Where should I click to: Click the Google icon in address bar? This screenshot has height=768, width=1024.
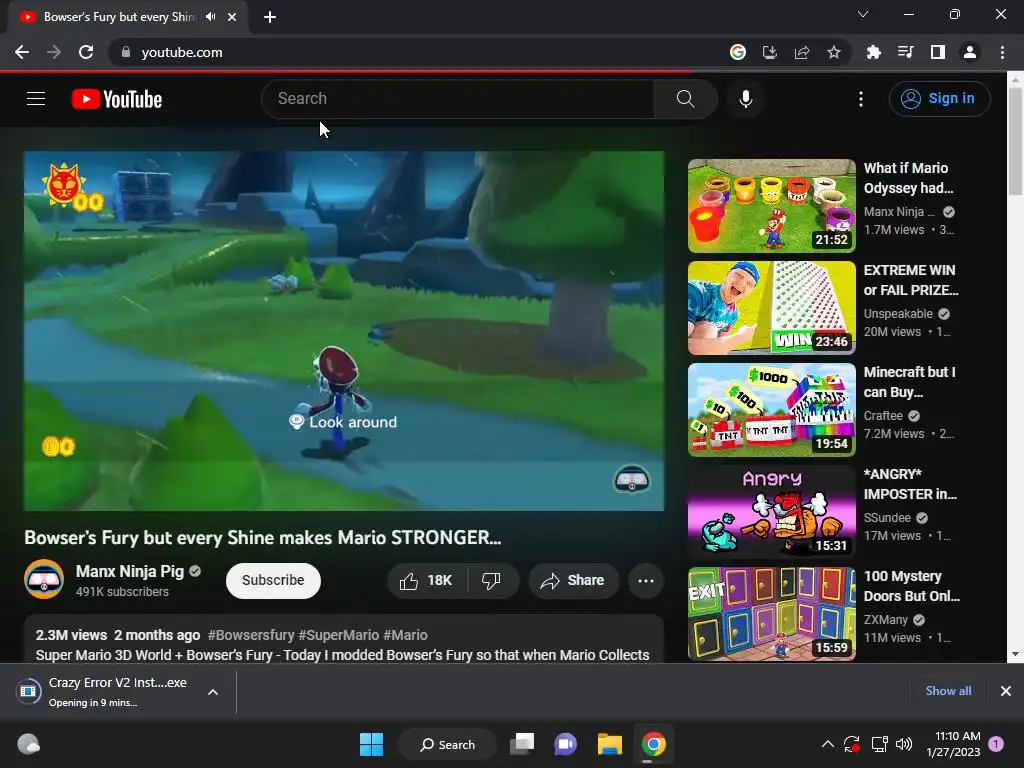click(738, 52)
